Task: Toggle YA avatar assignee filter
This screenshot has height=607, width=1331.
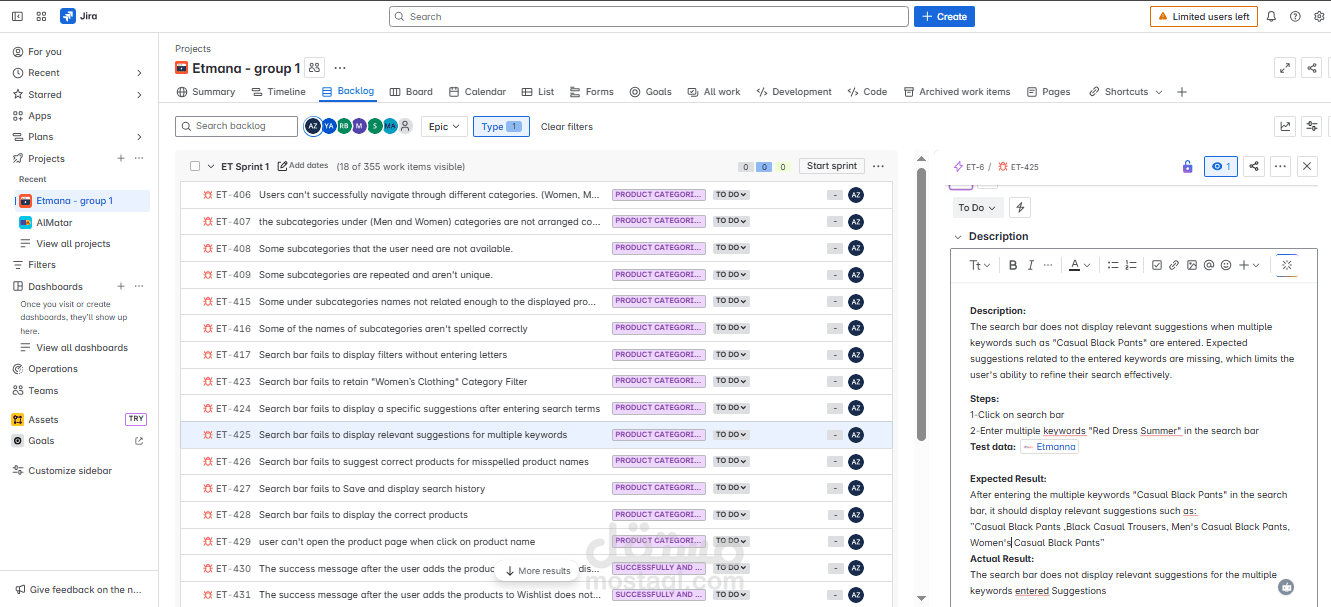Action: click(329, 126)
